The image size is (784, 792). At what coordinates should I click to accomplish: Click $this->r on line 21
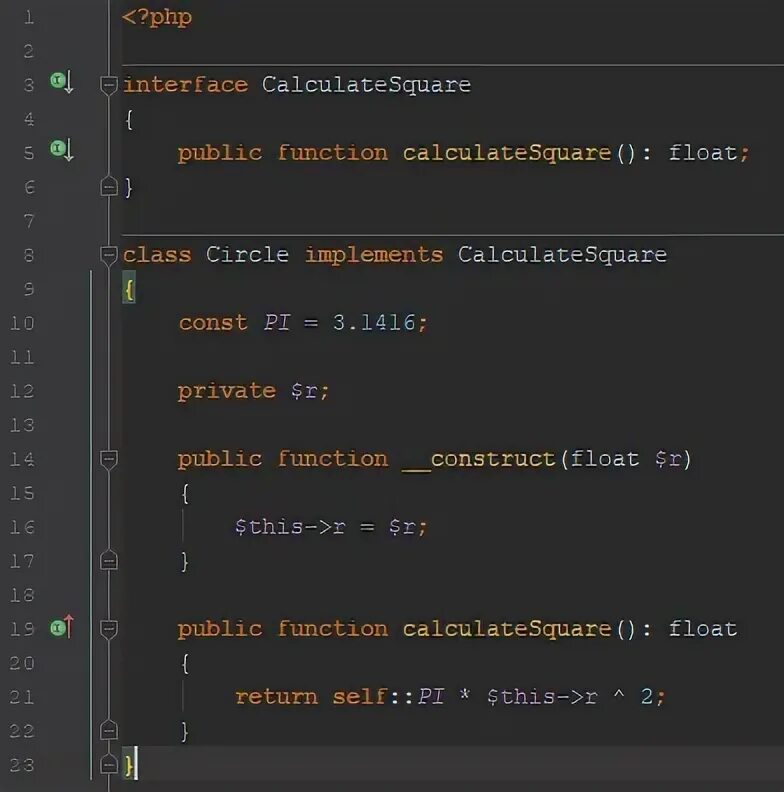[x=542, y=697]
